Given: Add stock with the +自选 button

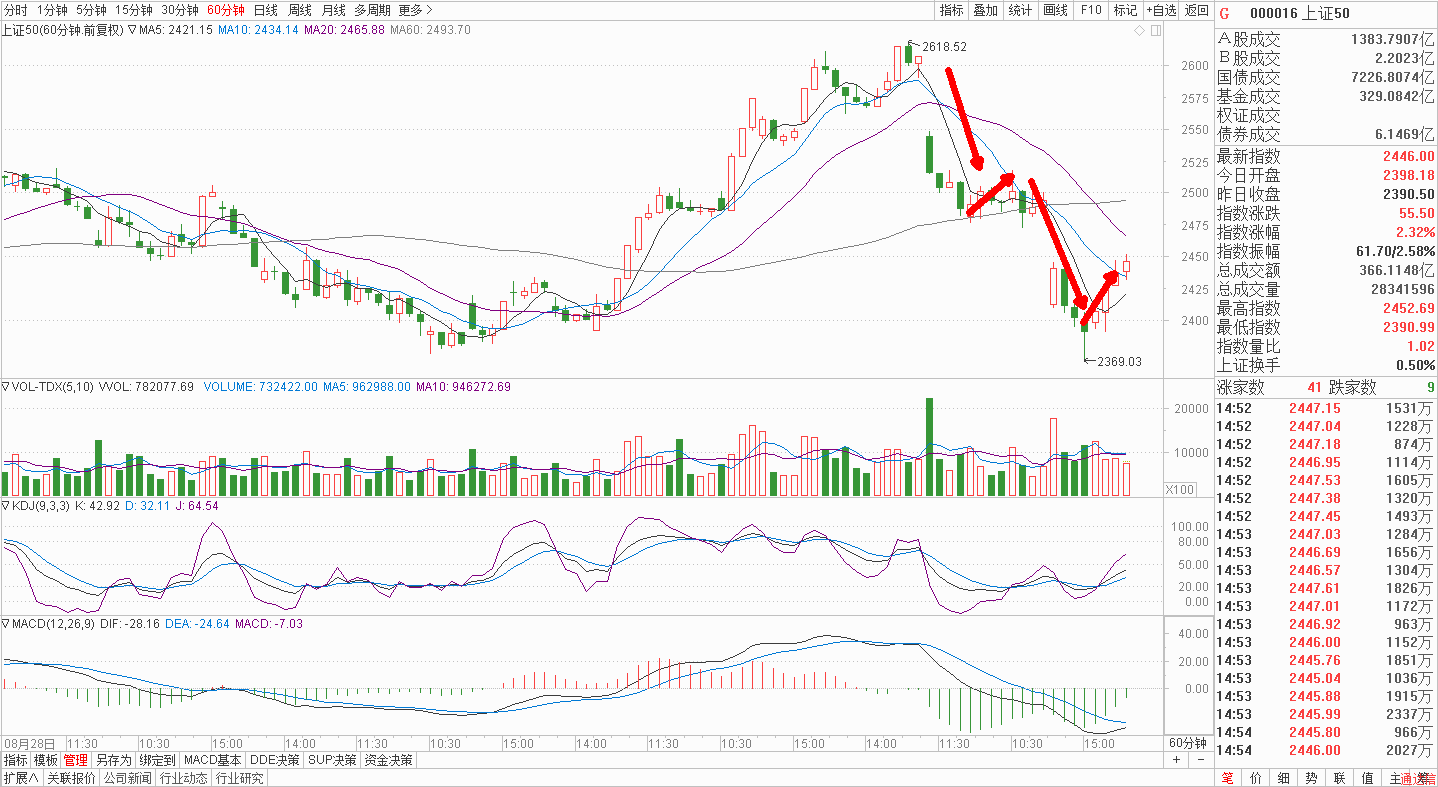Looking at the screenshot, I should click(x=1161, y=10).
